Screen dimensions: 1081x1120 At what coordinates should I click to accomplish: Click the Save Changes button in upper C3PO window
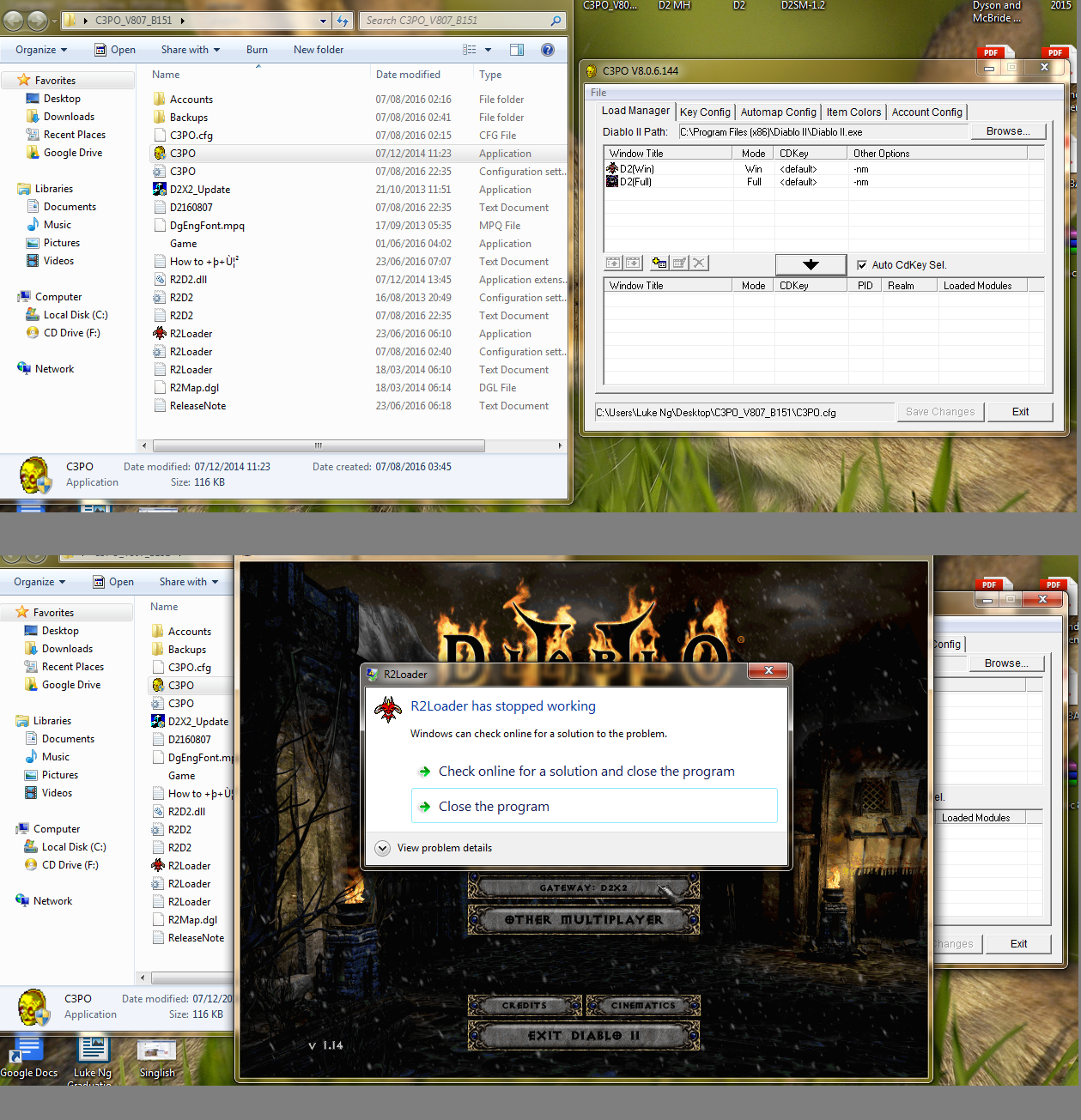tap(940, 412)
